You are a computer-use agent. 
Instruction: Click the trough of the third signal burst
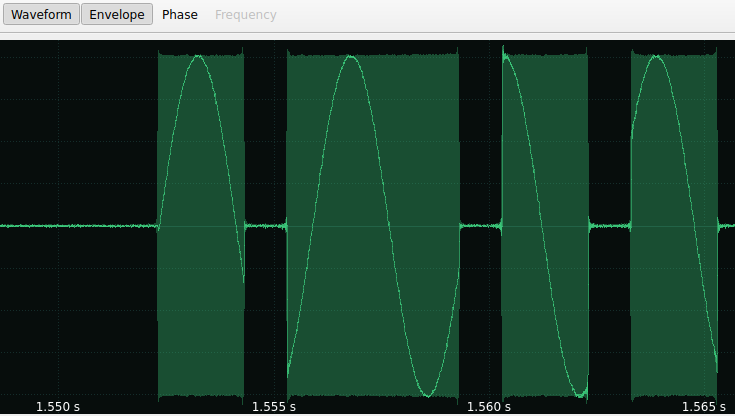581,393
